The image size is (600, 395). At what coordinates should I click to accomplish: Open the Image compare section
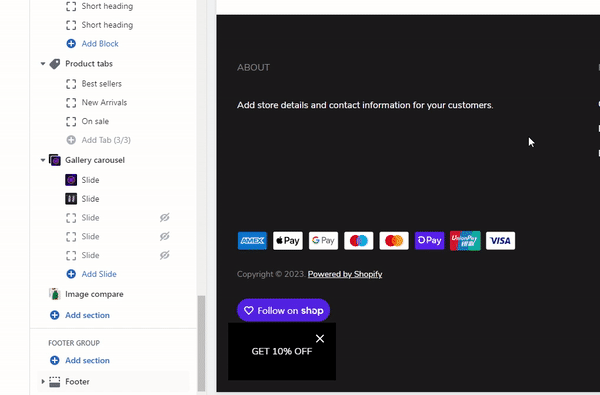pyautogui.click(x=94, y=294)
